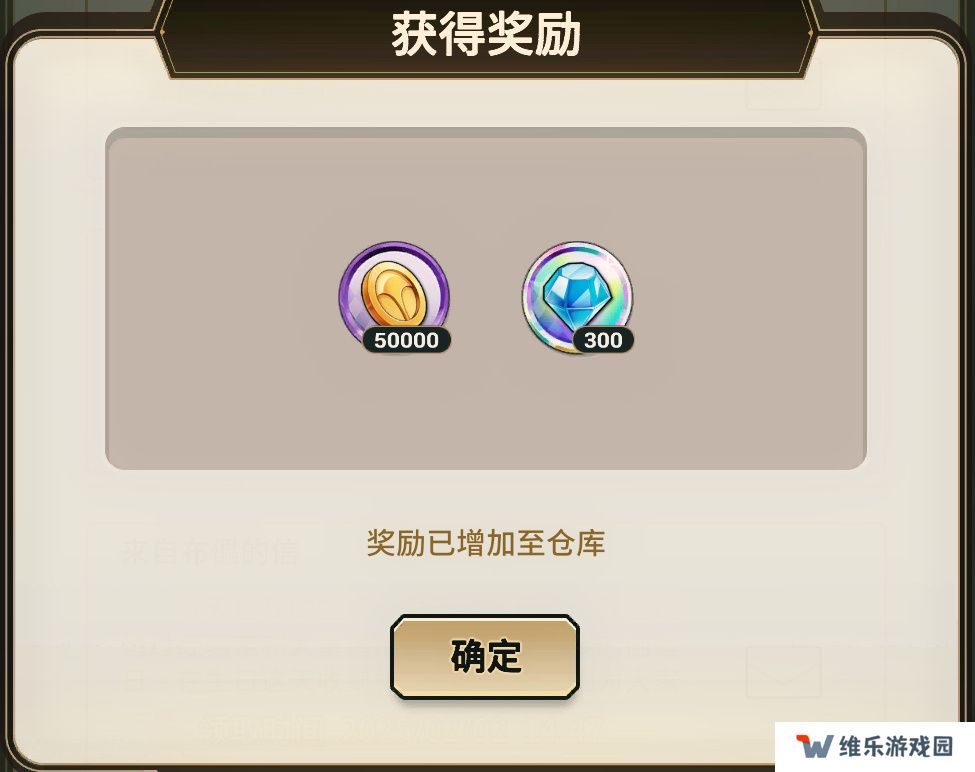The image size is (975, 772).
Task: Click empty gray reward panel left of coin
Action: click(x=222, y=298)
